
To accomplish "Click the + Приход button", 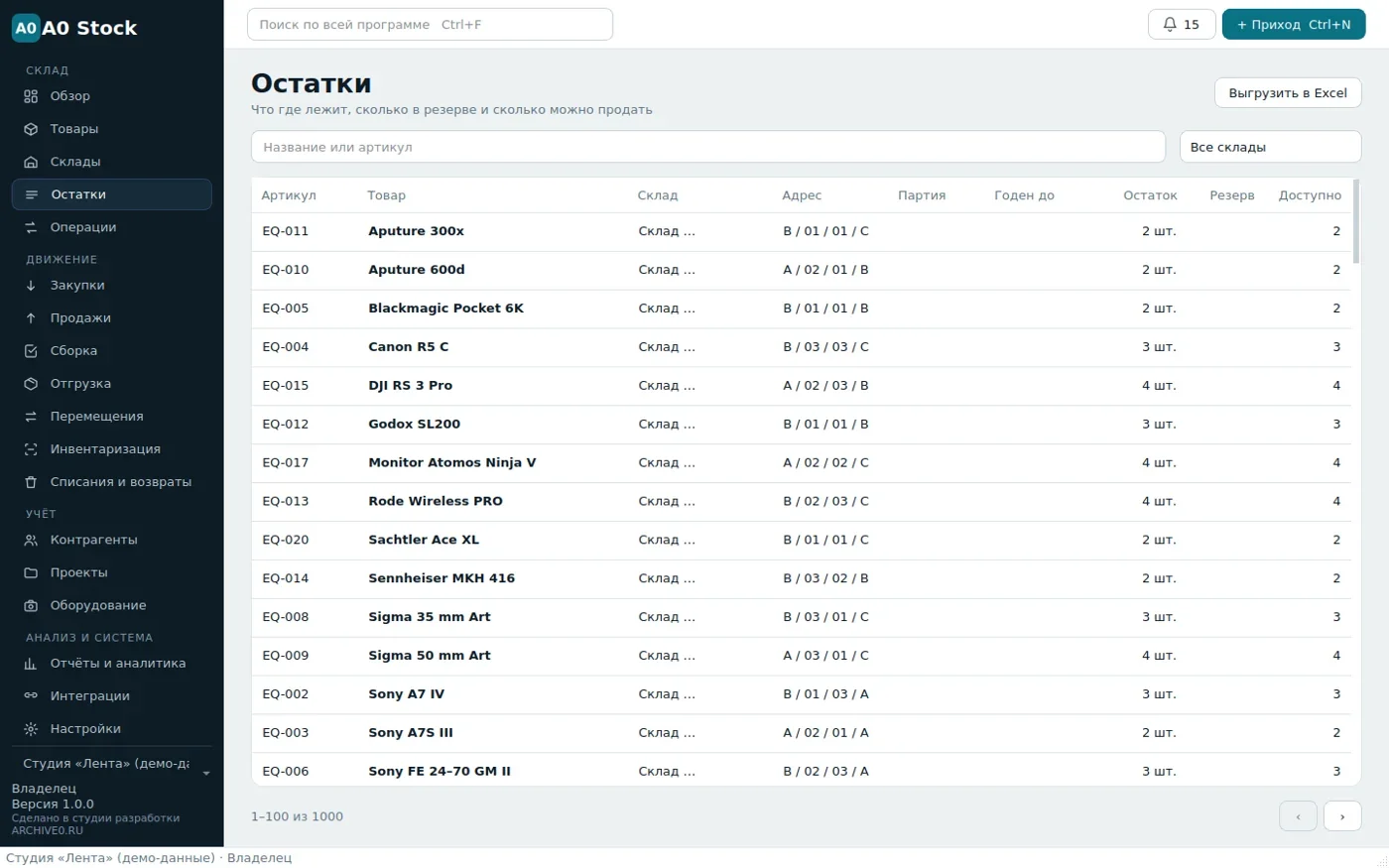I will [1294, 25].
